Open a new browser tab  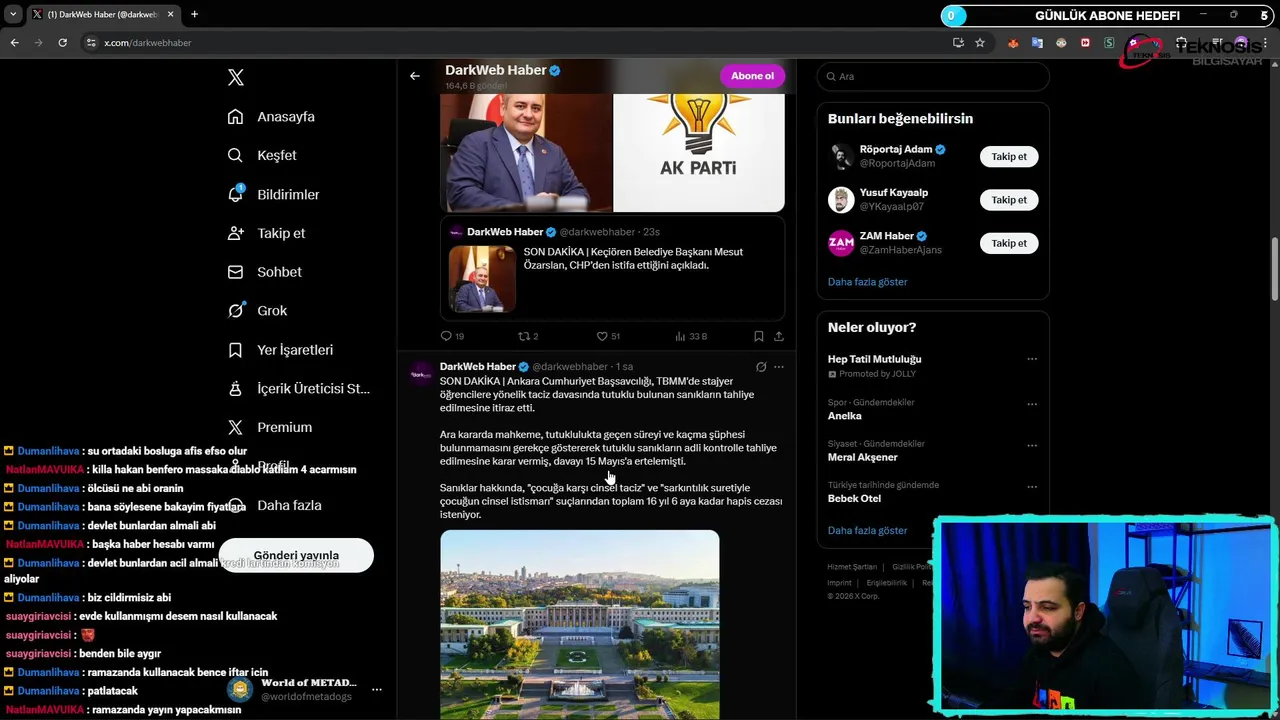[194, 14]
